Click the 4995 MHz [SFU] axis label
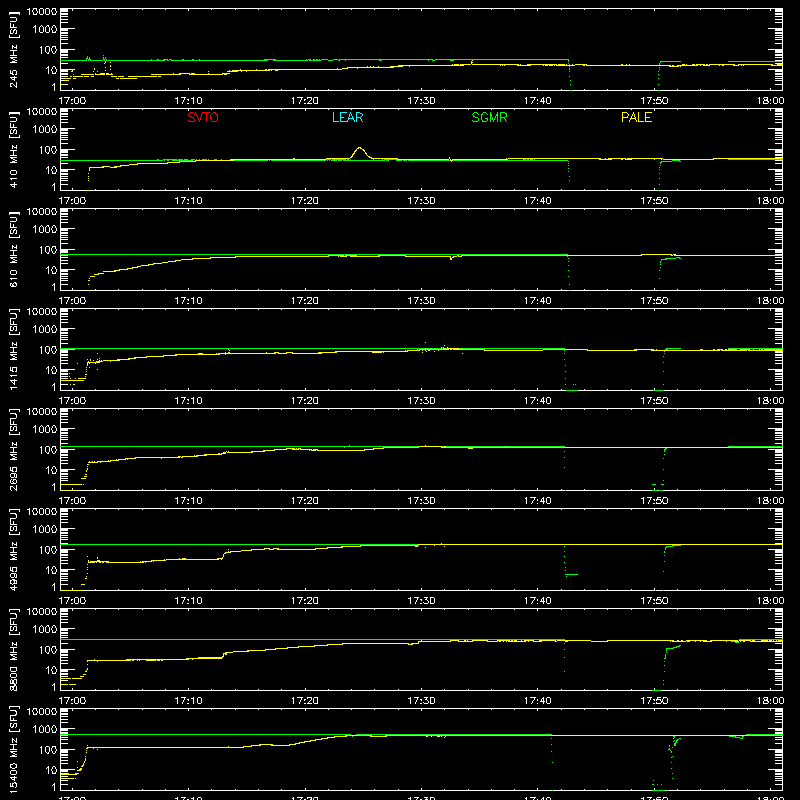 coord(14,549)
